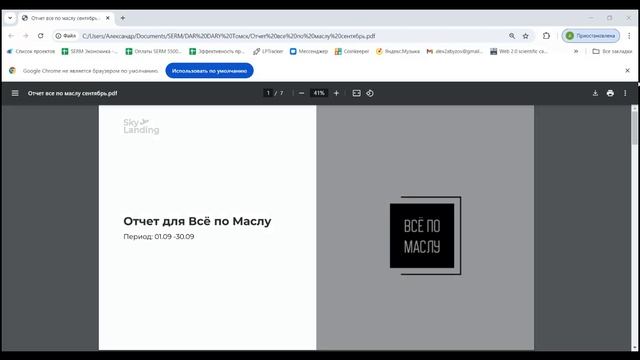Click the 'Период: 01.09 -30.09' text
The image size is (640, 360).
[159, 237]
